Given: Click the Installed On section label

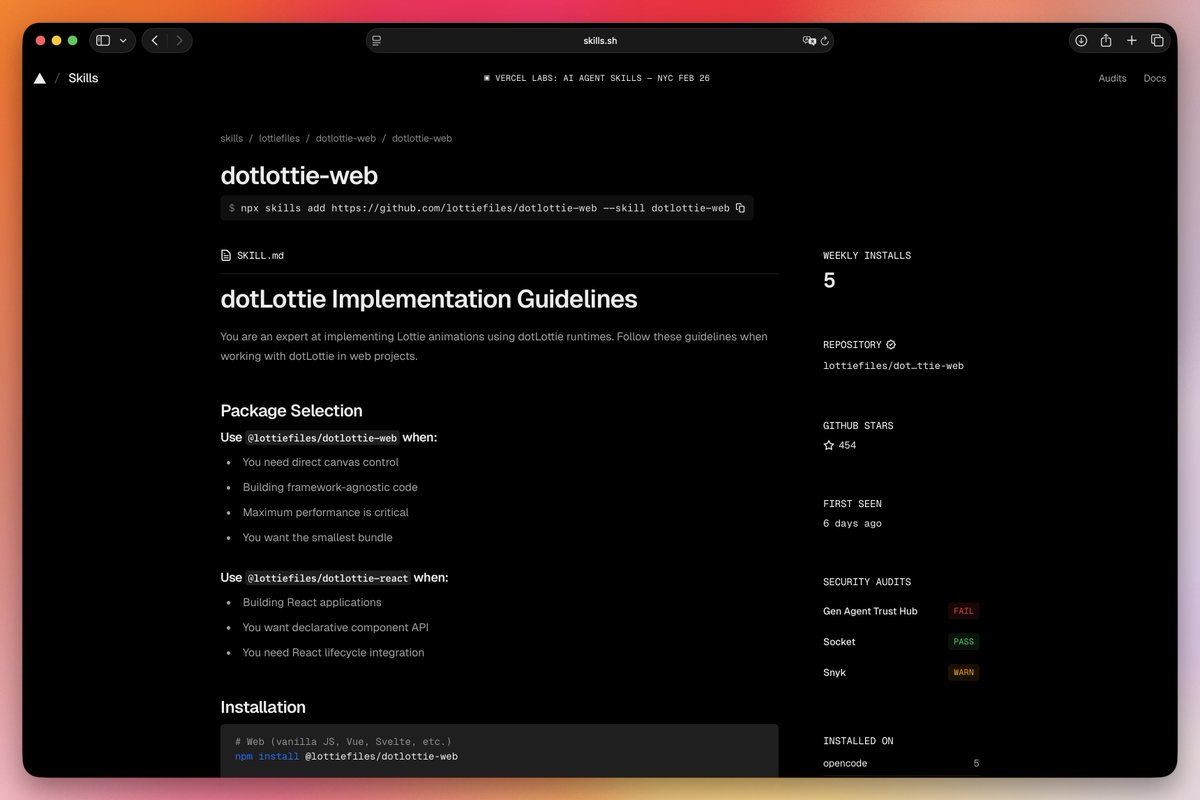Looking at the screenshot, I should point(858,741).
